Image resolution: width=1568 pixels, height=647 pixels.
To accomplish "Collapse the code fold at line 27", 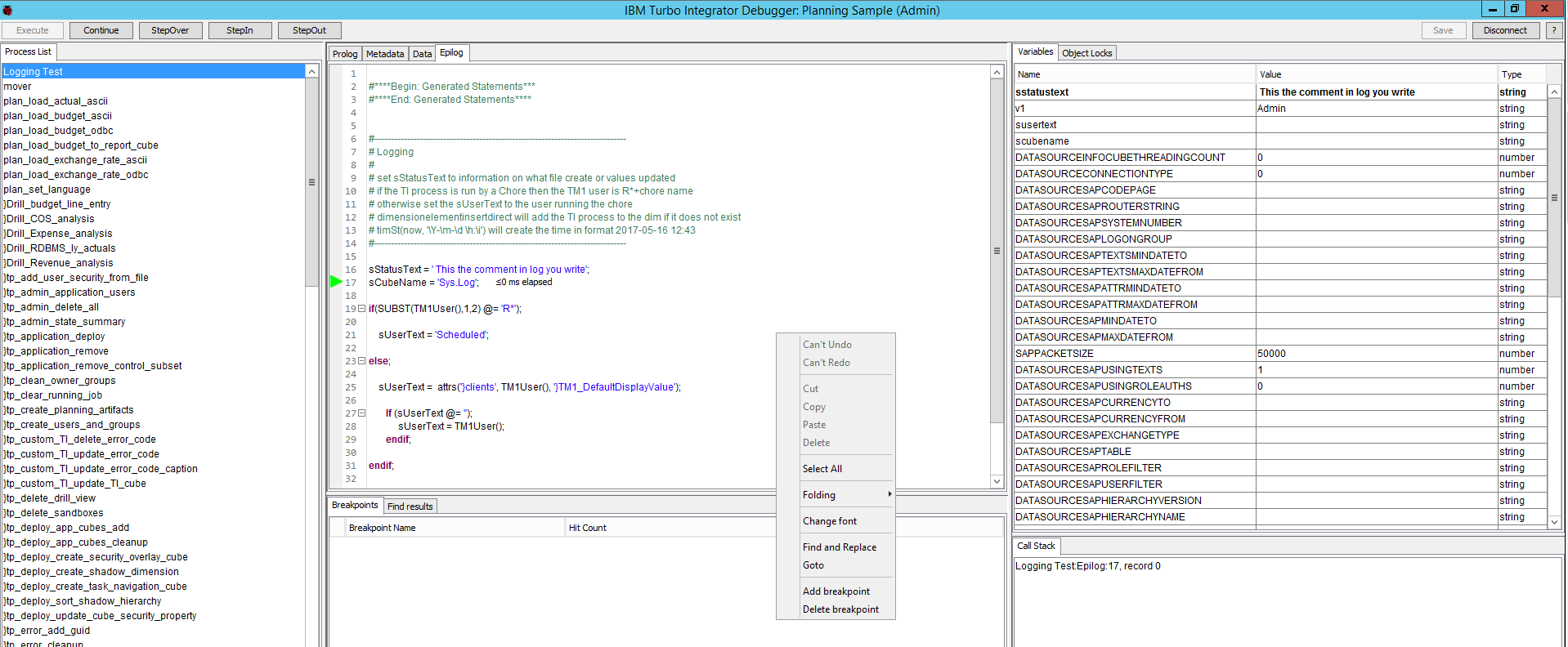I will (x=361, y=413).
